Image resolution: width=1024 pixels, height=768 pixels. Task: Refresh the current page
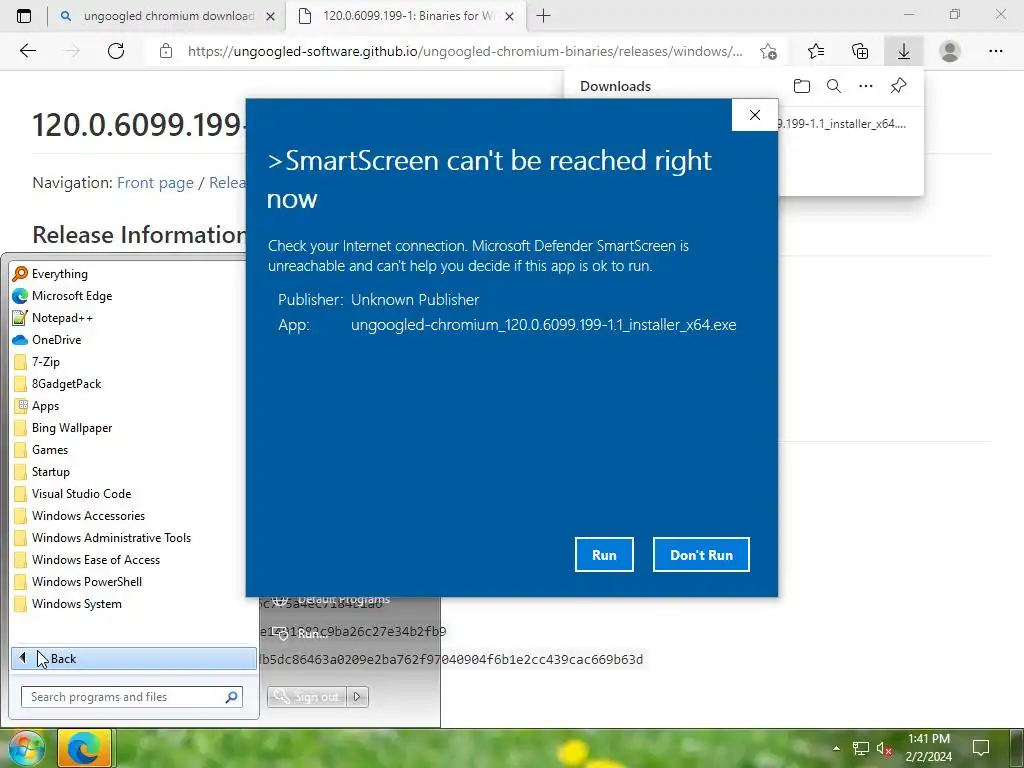coord(116,51)
